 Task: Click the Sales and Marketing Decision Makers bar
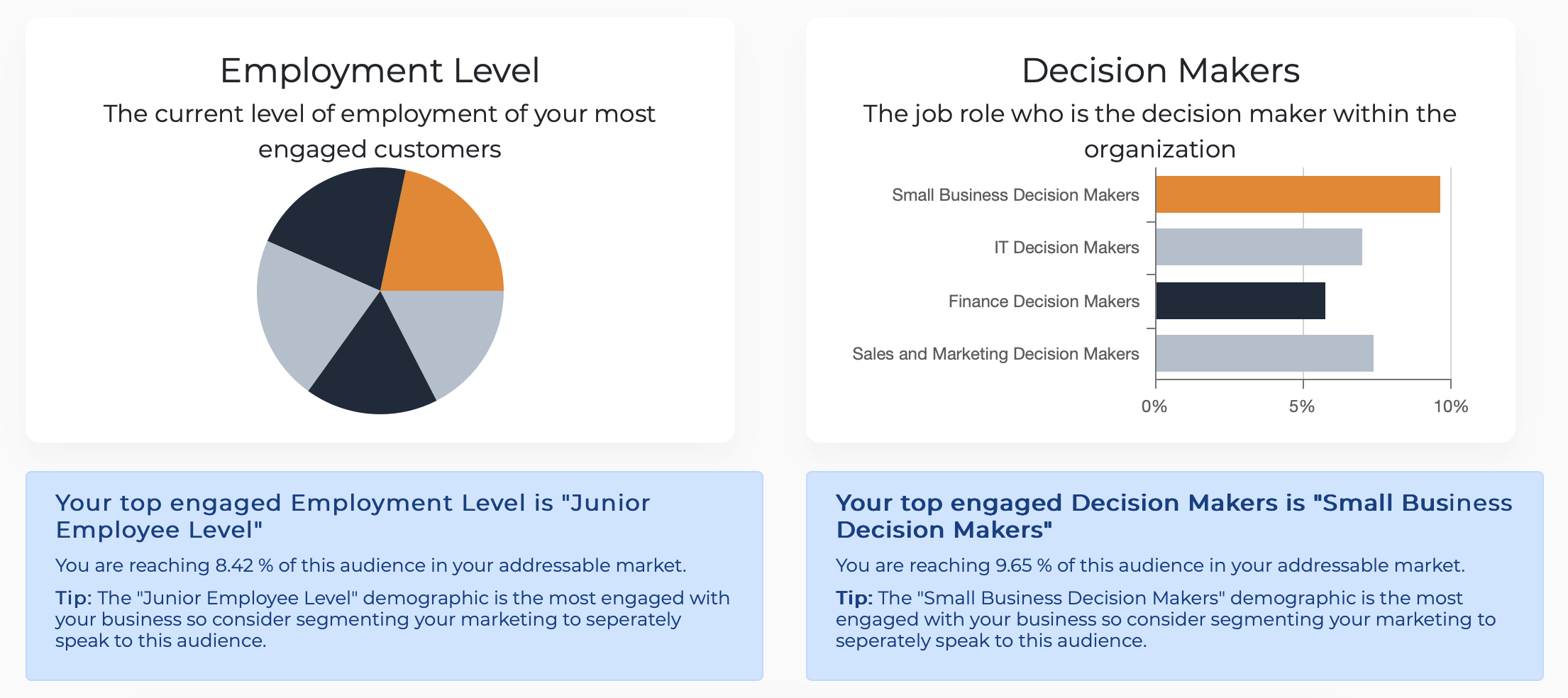[x=1264, y=353]
